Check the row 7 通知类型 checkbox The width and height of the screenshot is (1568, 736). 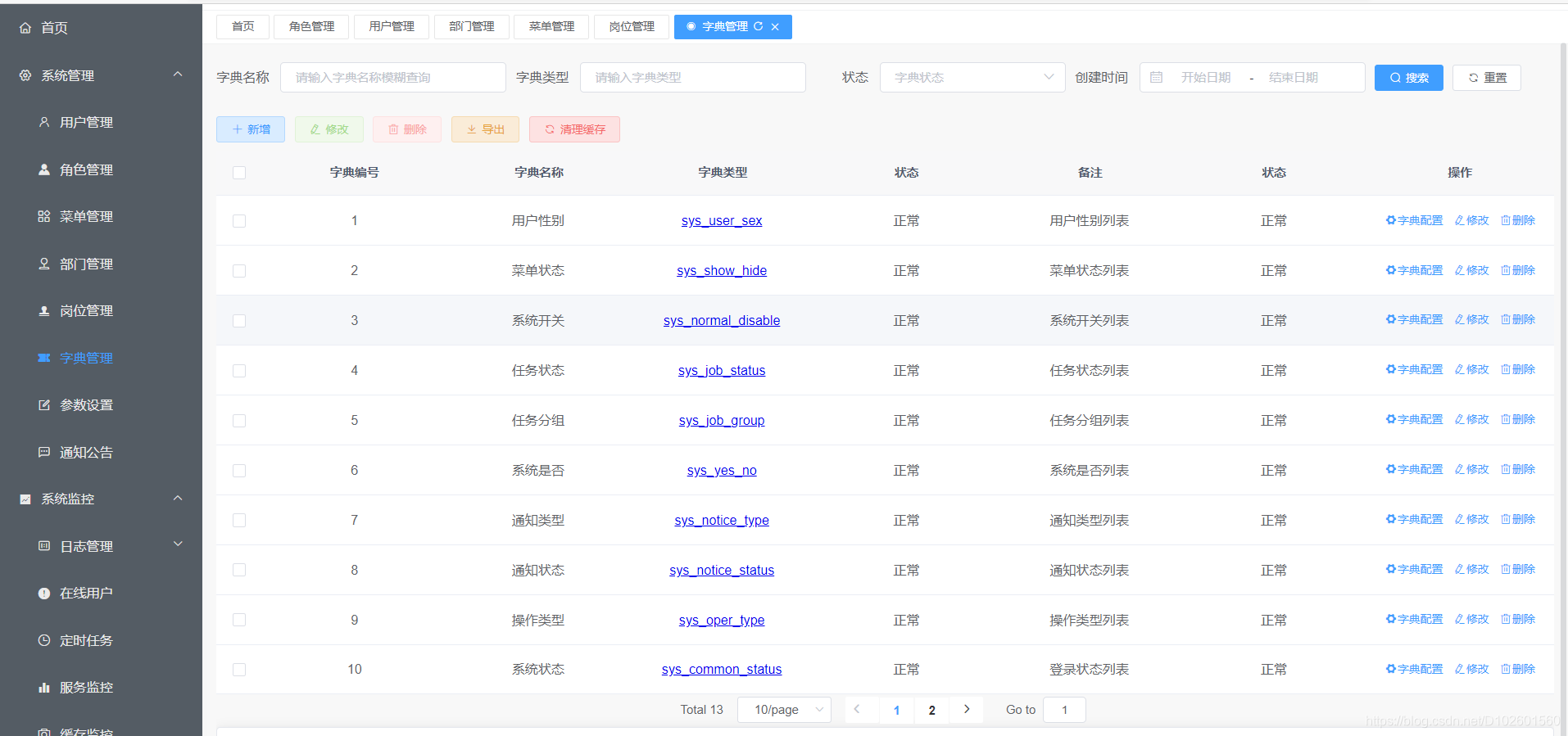(239, 521)
